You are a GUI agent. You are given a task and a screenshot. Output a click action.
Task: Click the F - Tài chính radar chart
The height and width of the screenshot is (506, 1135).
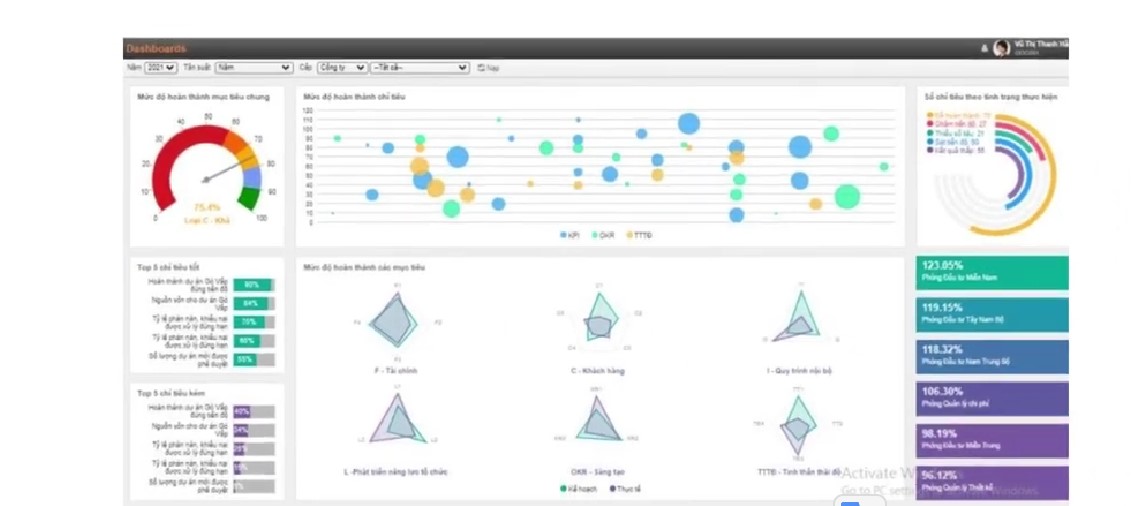pos(395,323)
